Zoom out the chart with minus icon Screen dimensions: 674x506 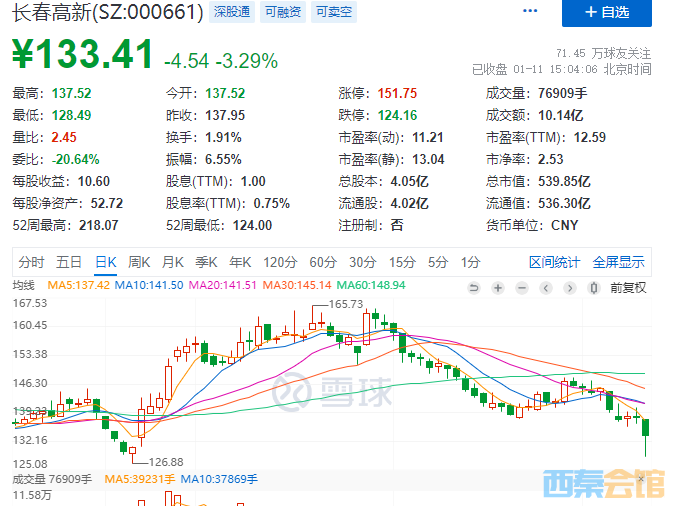521,287
